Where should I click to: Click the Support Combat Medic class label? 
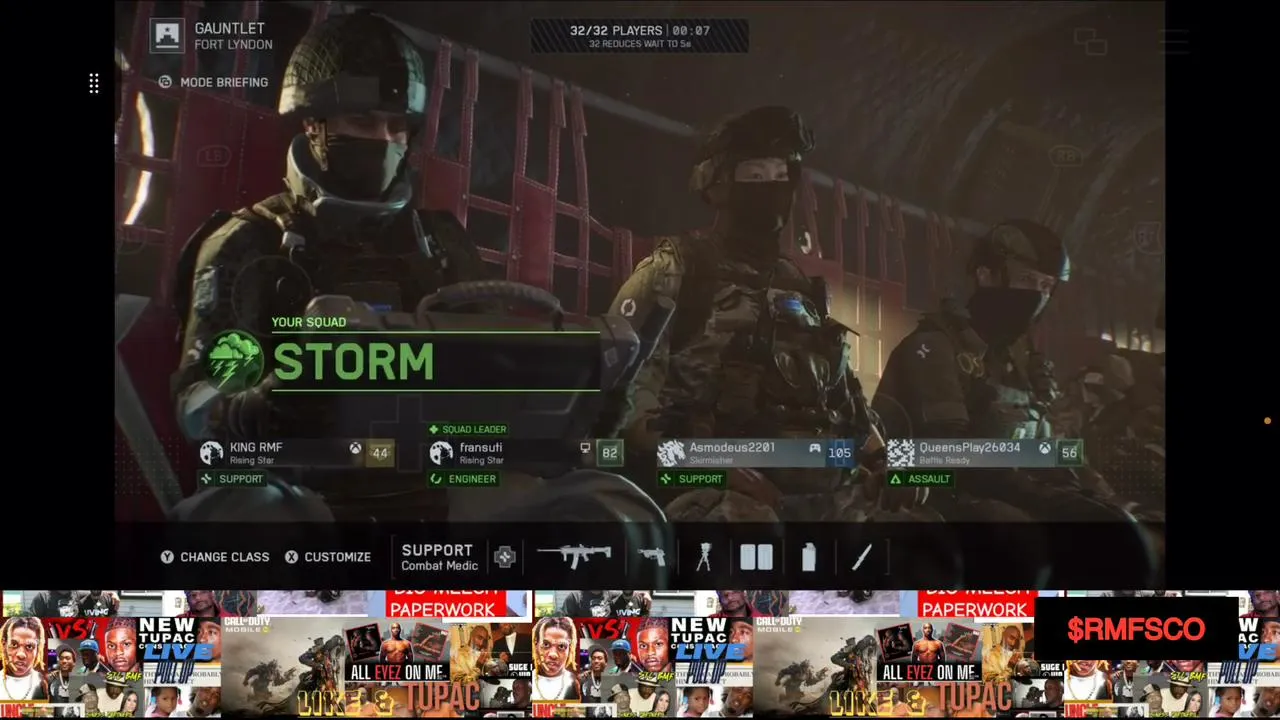(x=439, y=557)
